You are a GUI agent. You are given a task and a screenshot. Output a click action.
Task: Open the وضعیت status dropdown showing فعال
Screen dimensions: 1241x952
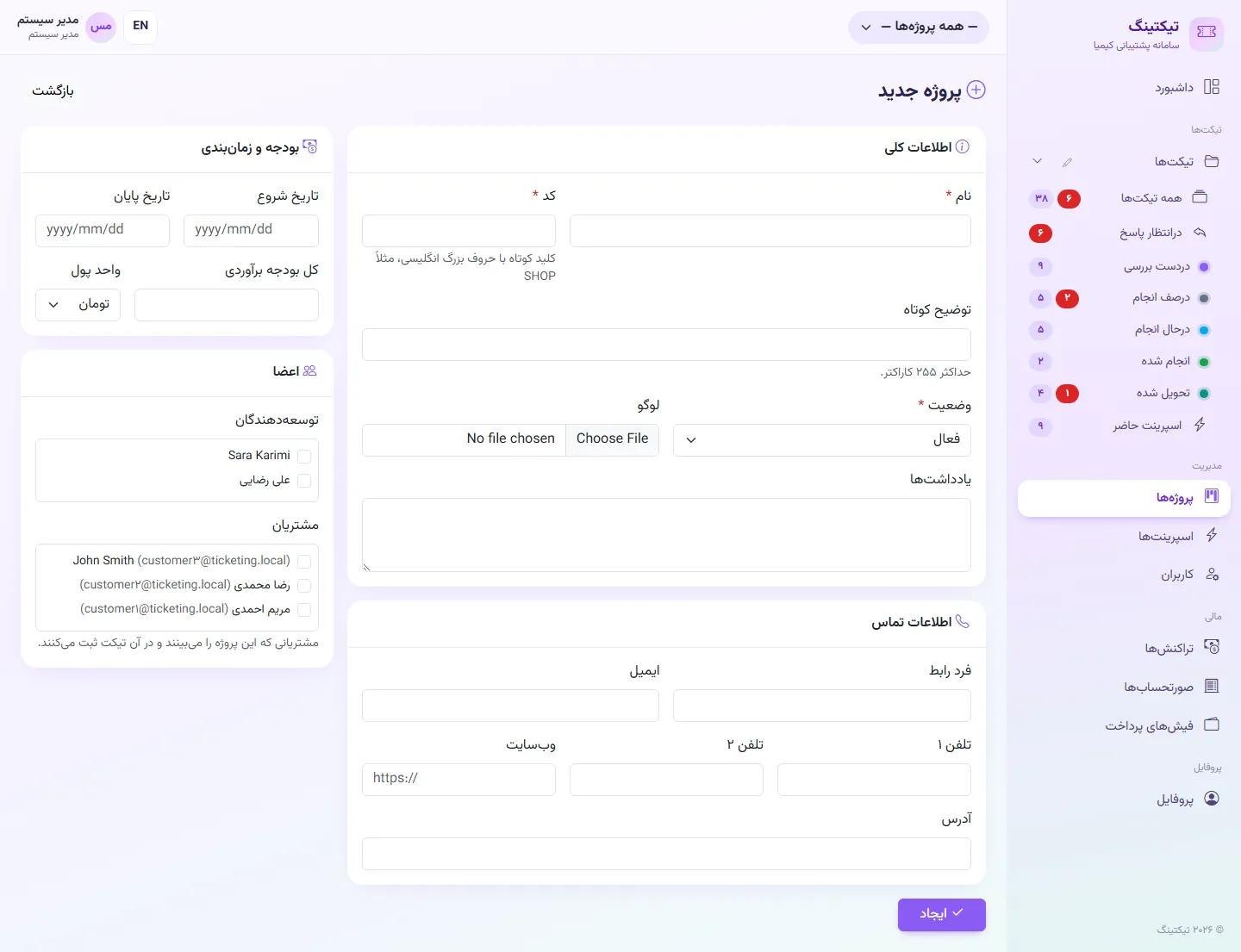click(x=822, y=439)
